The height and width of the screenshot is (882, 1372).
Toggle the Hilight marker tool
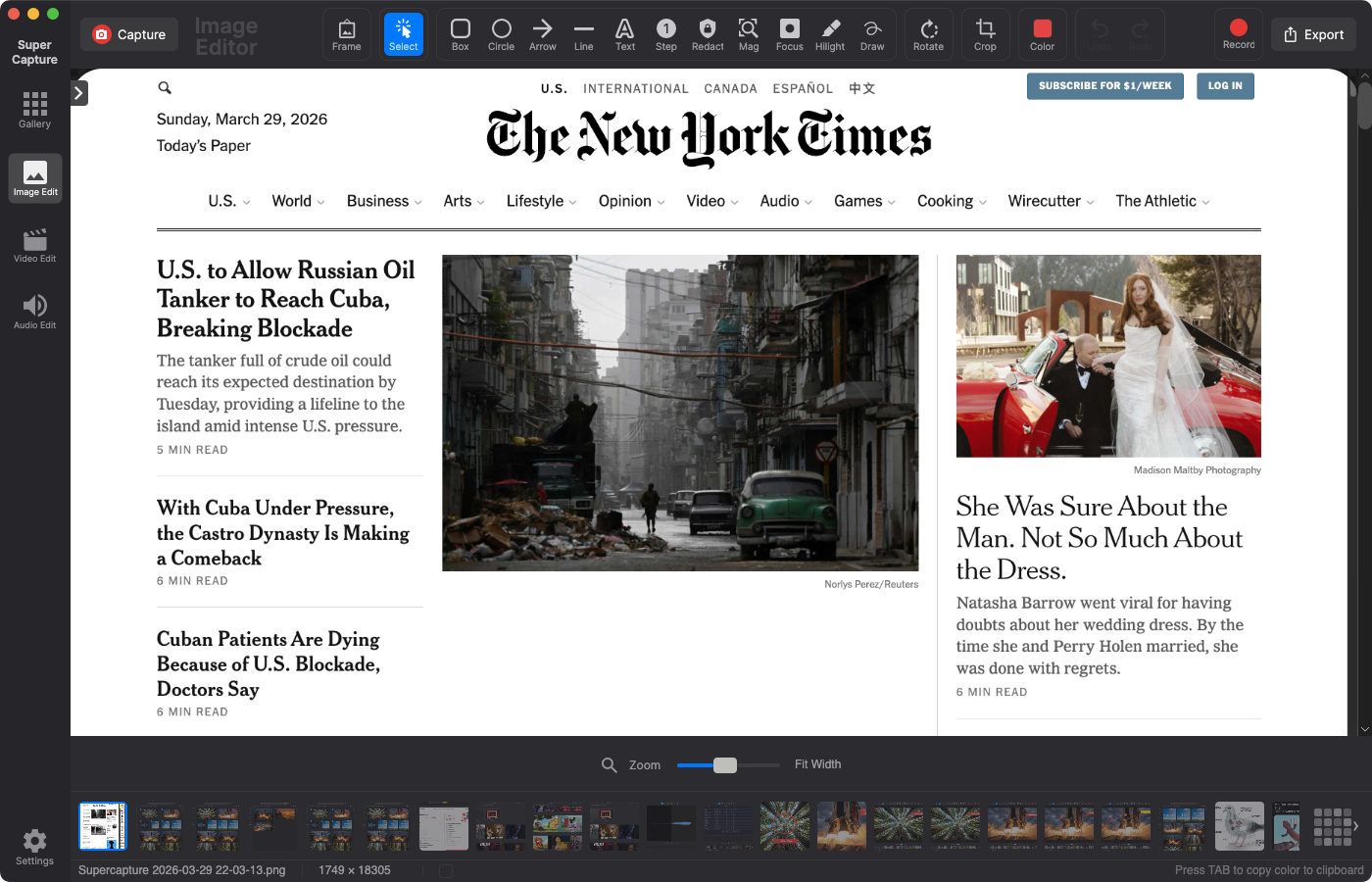click(x=830, y=34)
